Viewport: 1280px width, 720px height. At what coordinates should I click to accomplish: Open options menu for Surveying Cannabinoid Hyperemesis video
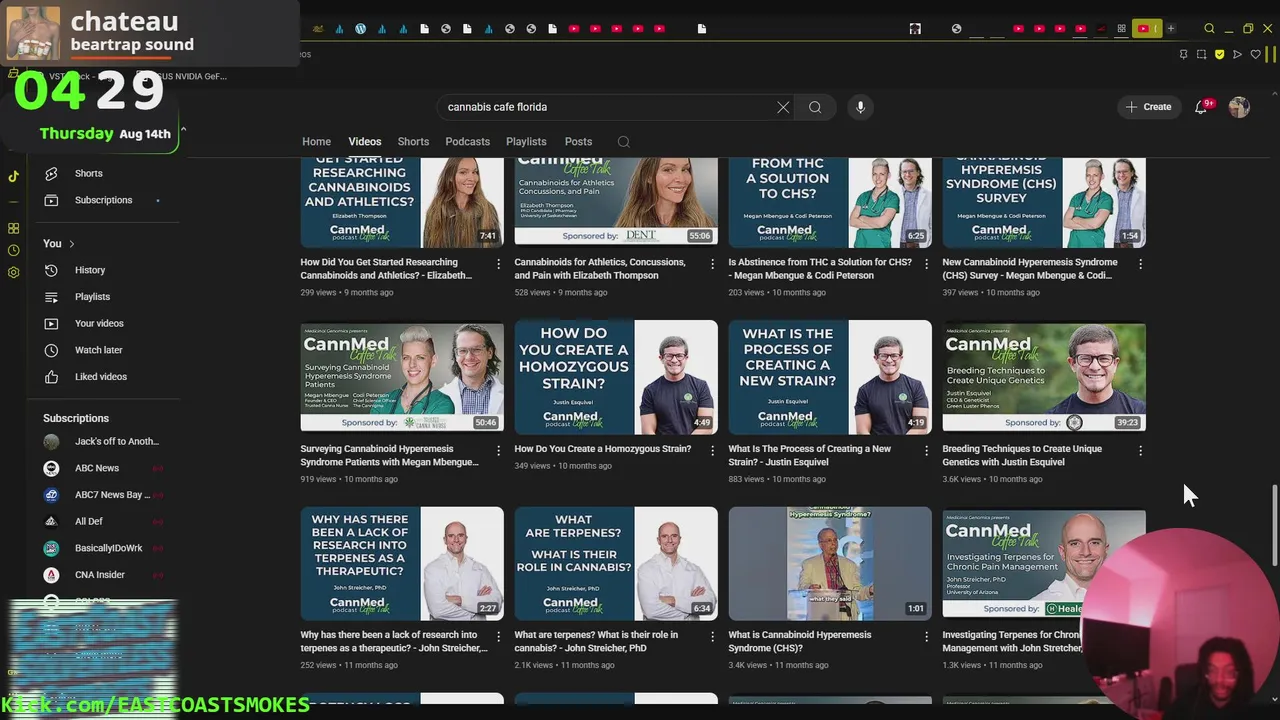498,451
